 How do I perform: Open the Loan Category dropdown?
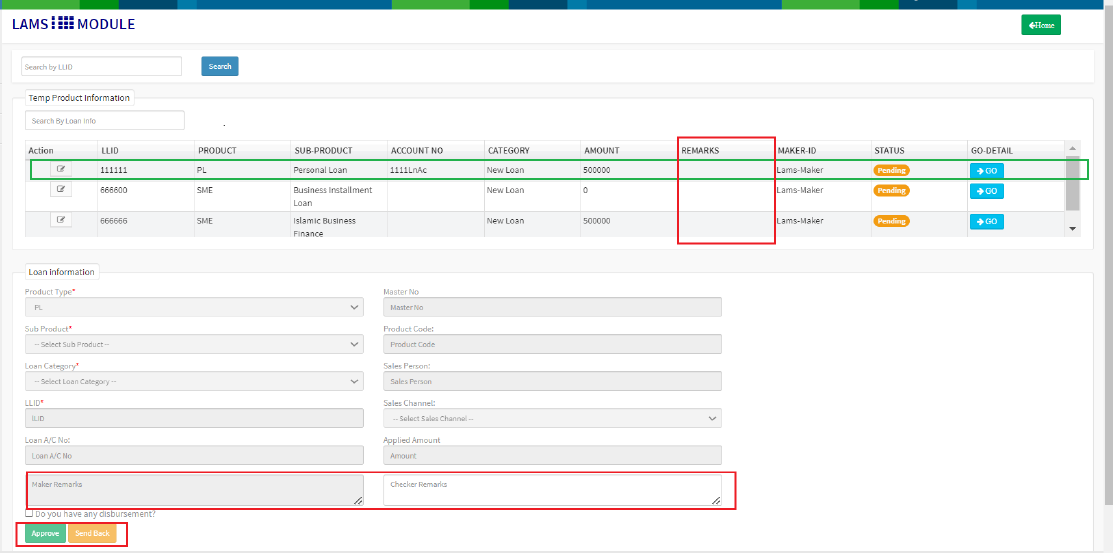tap(194, 381)
